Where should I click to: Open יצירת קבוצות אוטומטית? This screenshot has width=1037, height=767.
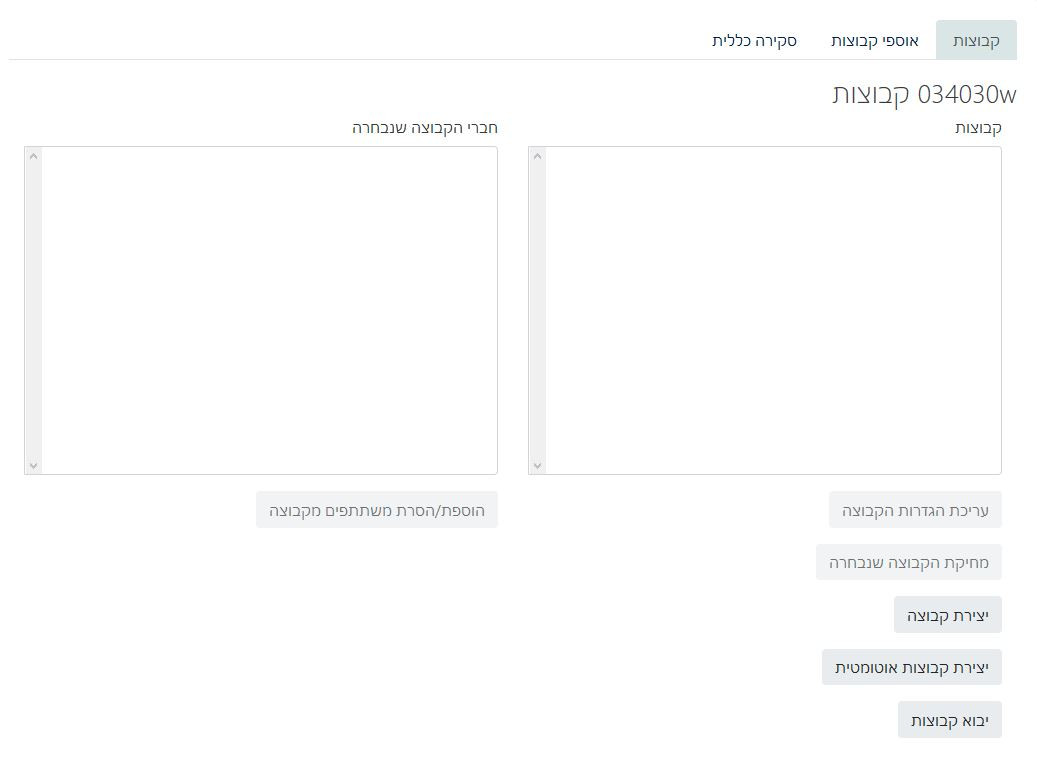tap(911, 667)
